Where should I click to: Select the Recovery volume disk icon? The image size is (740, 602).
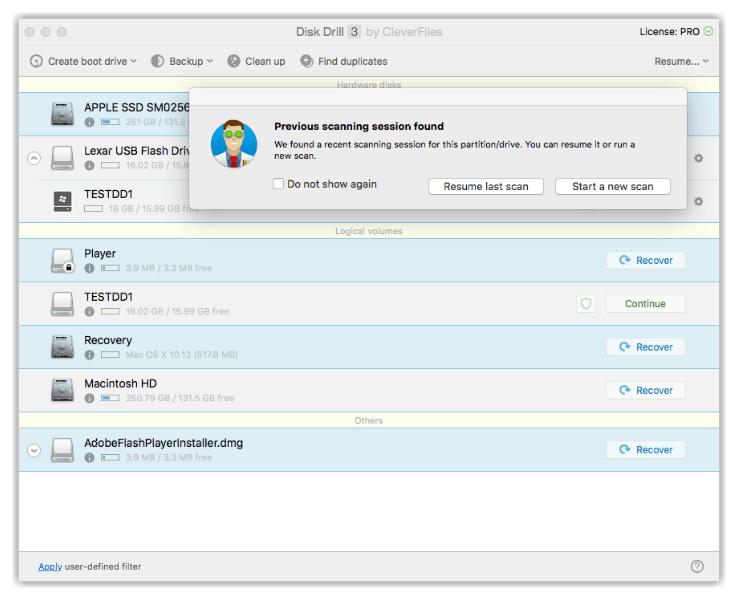point(62,347)
